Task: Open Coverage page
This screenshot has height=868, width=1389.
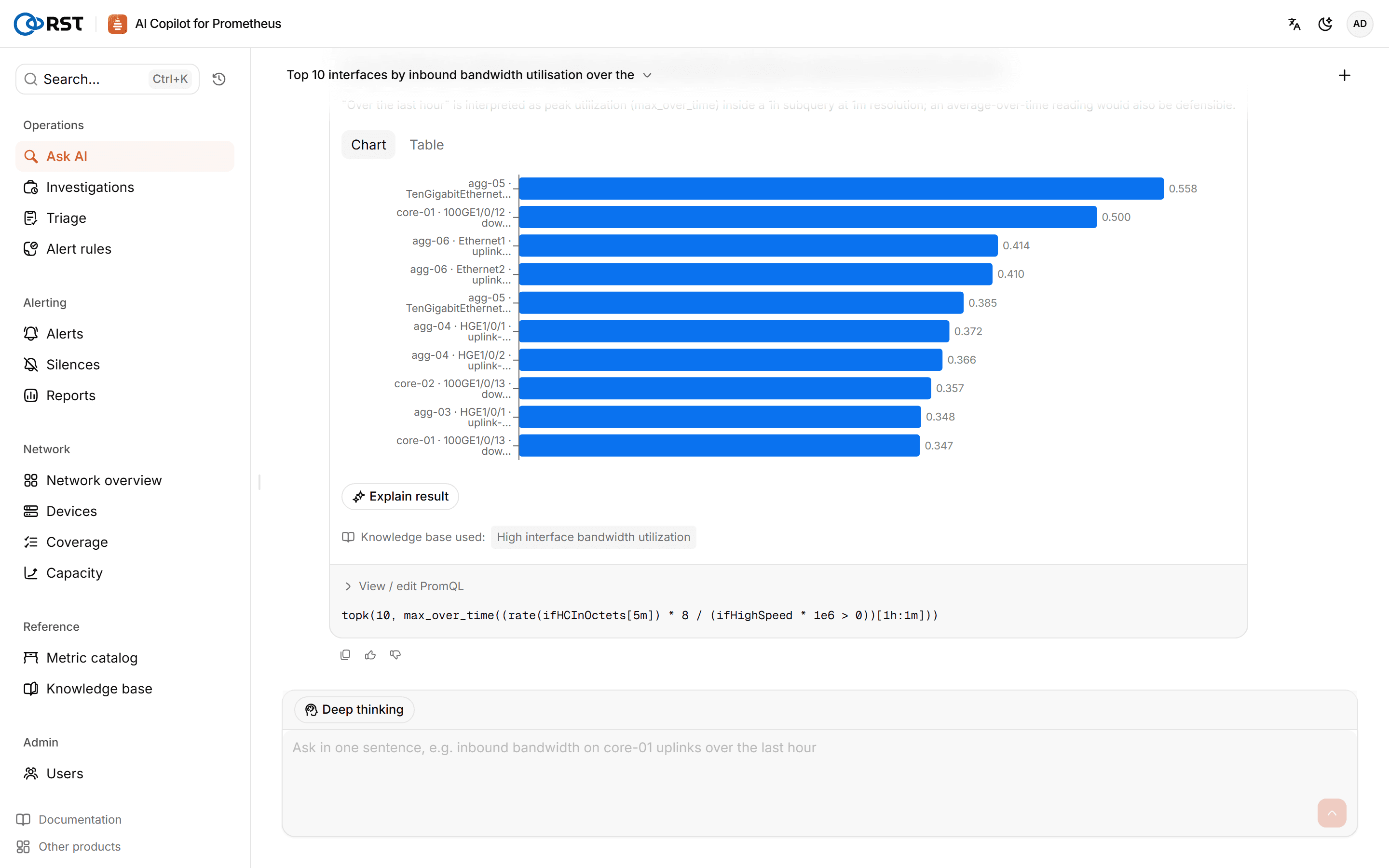Action: tap(124, 542)
